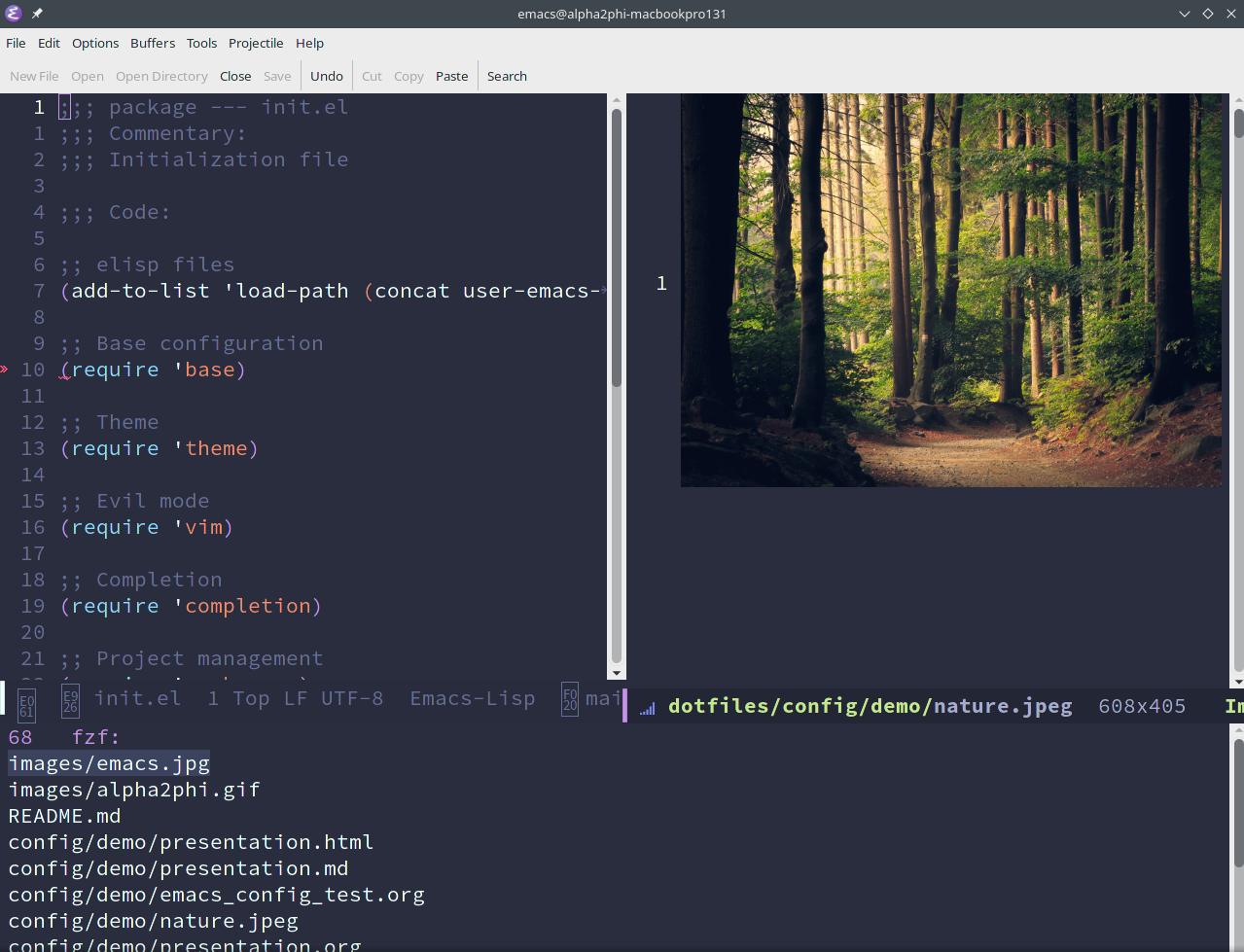Open the Edit menu
The height and width of the screenshot is (952, 1244).
pos(49,43)
